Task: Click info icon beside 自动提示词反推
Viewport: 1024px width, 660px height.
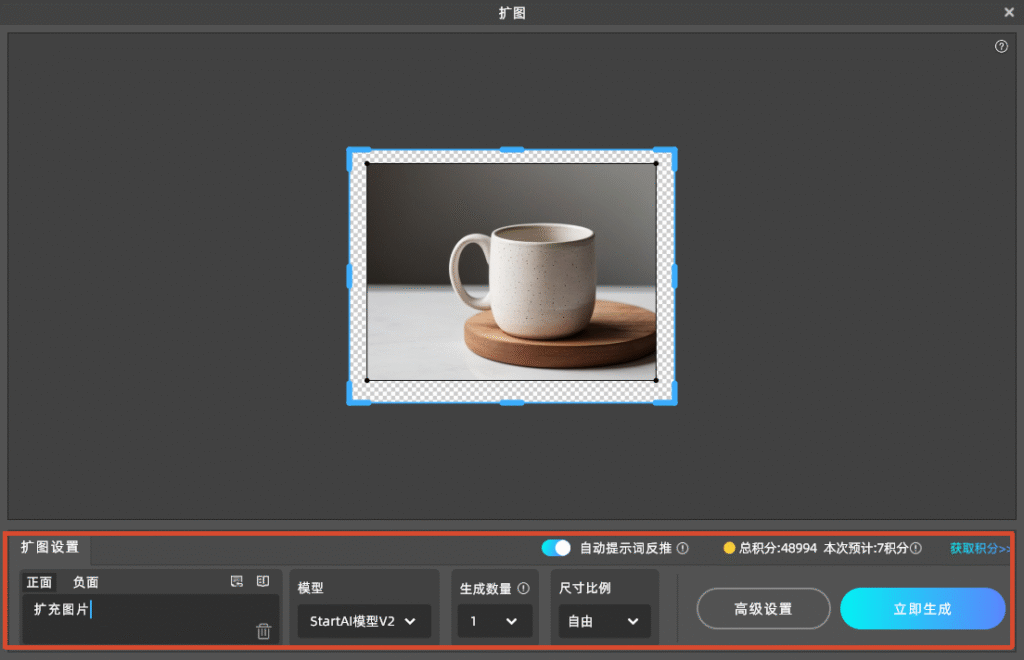Action: click(682, 548)
